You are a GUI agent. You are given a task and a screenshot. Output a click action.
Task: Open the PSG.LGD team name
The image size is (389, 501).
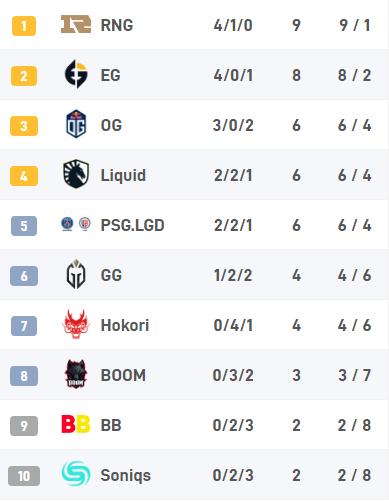[132, 225]
